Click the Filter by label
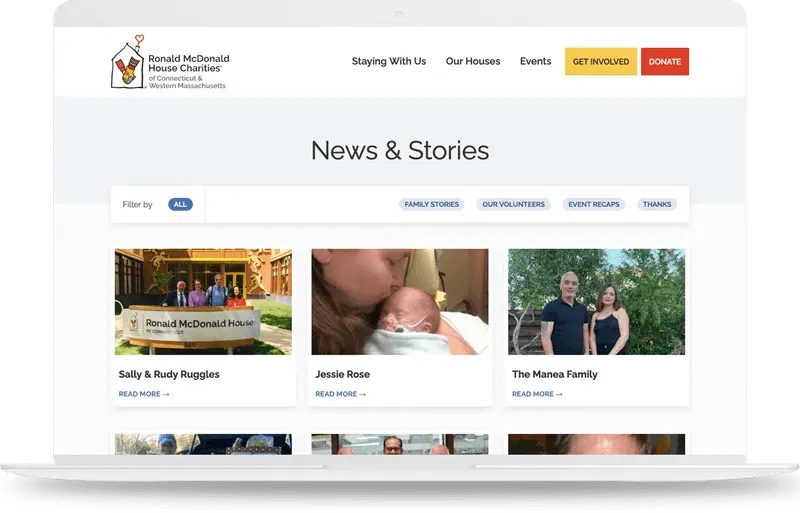The width and height of the screenshot is (800, 513). tap(137, 205)
